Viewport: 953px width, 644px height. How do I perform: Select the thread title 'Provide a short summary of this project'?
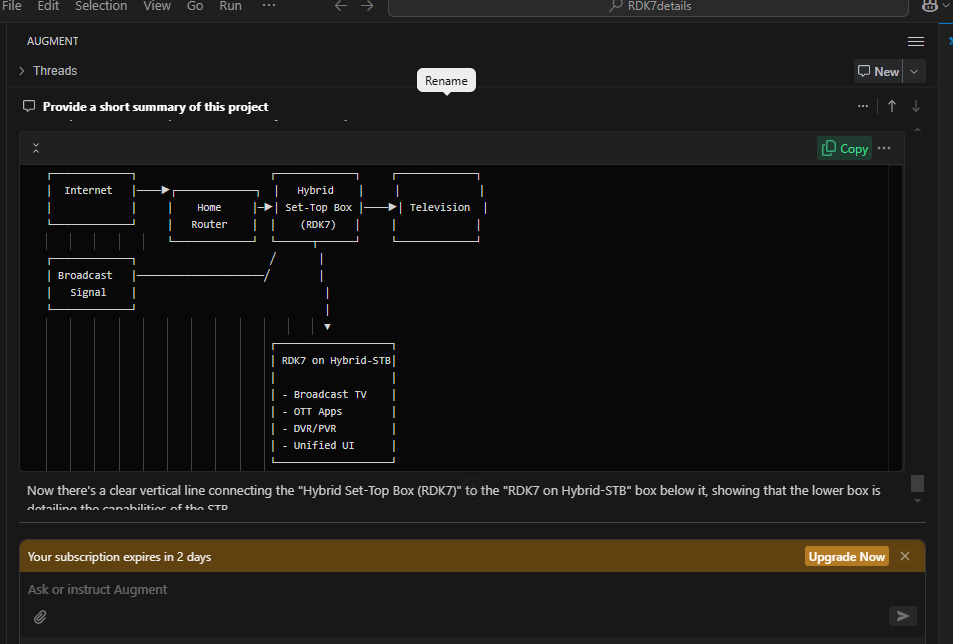point(156,107)
